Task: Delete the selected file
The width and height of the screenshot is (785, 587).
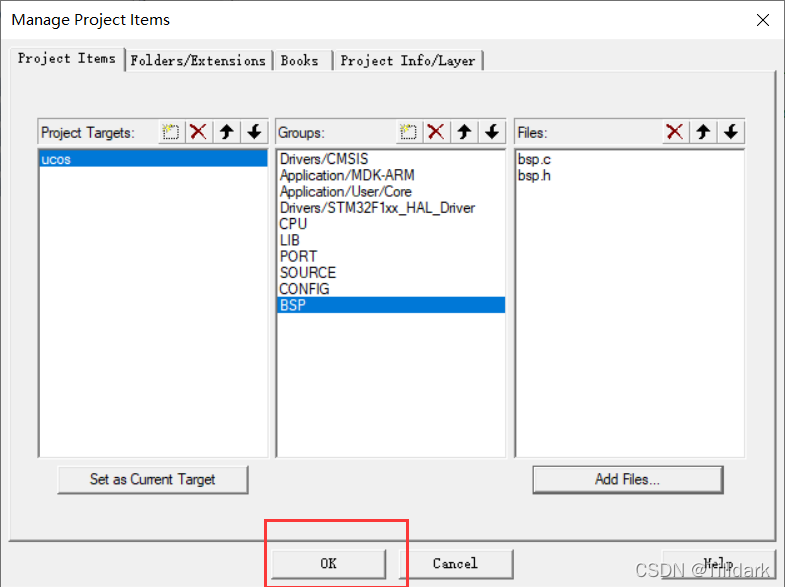Action: click(675, 132)
